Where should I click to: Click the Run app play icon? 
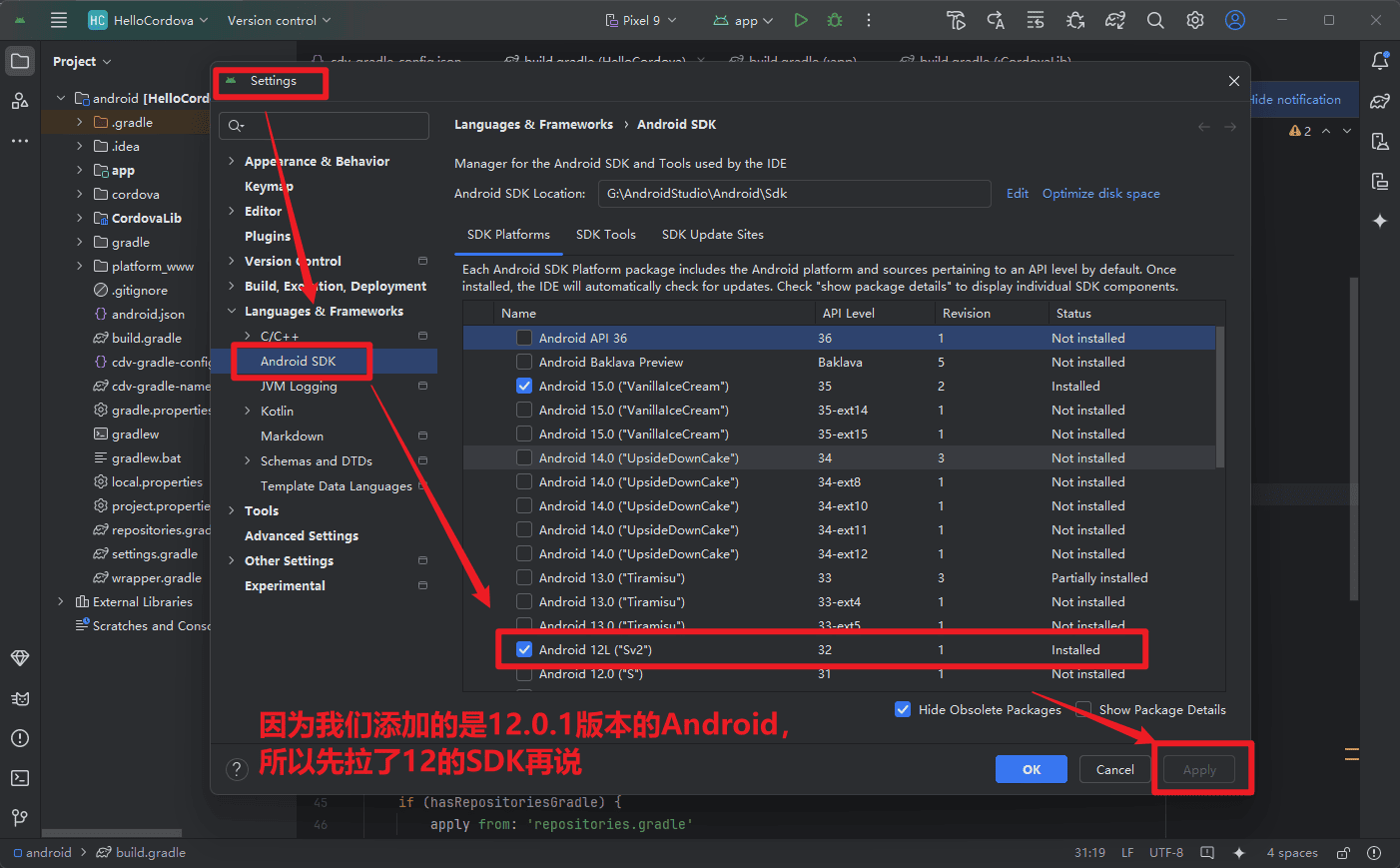pos(801,20)
